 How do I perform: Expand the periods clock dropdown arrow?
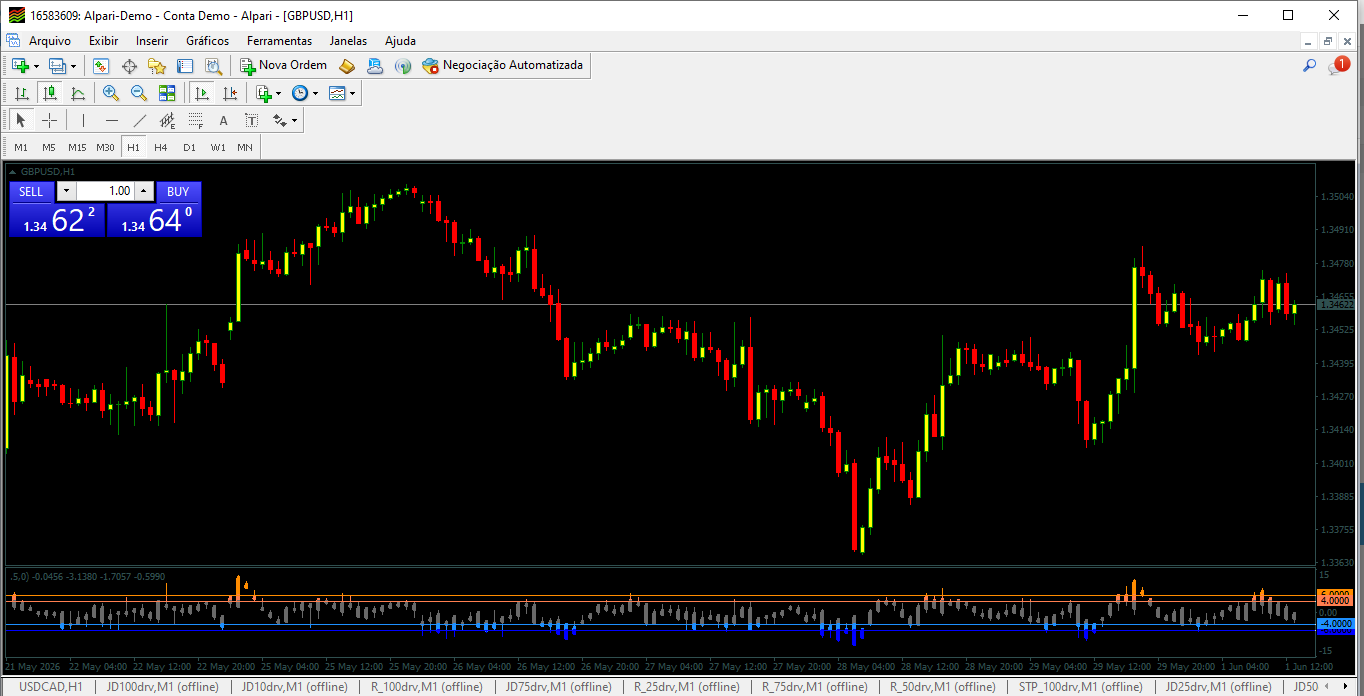pos(315,93)
